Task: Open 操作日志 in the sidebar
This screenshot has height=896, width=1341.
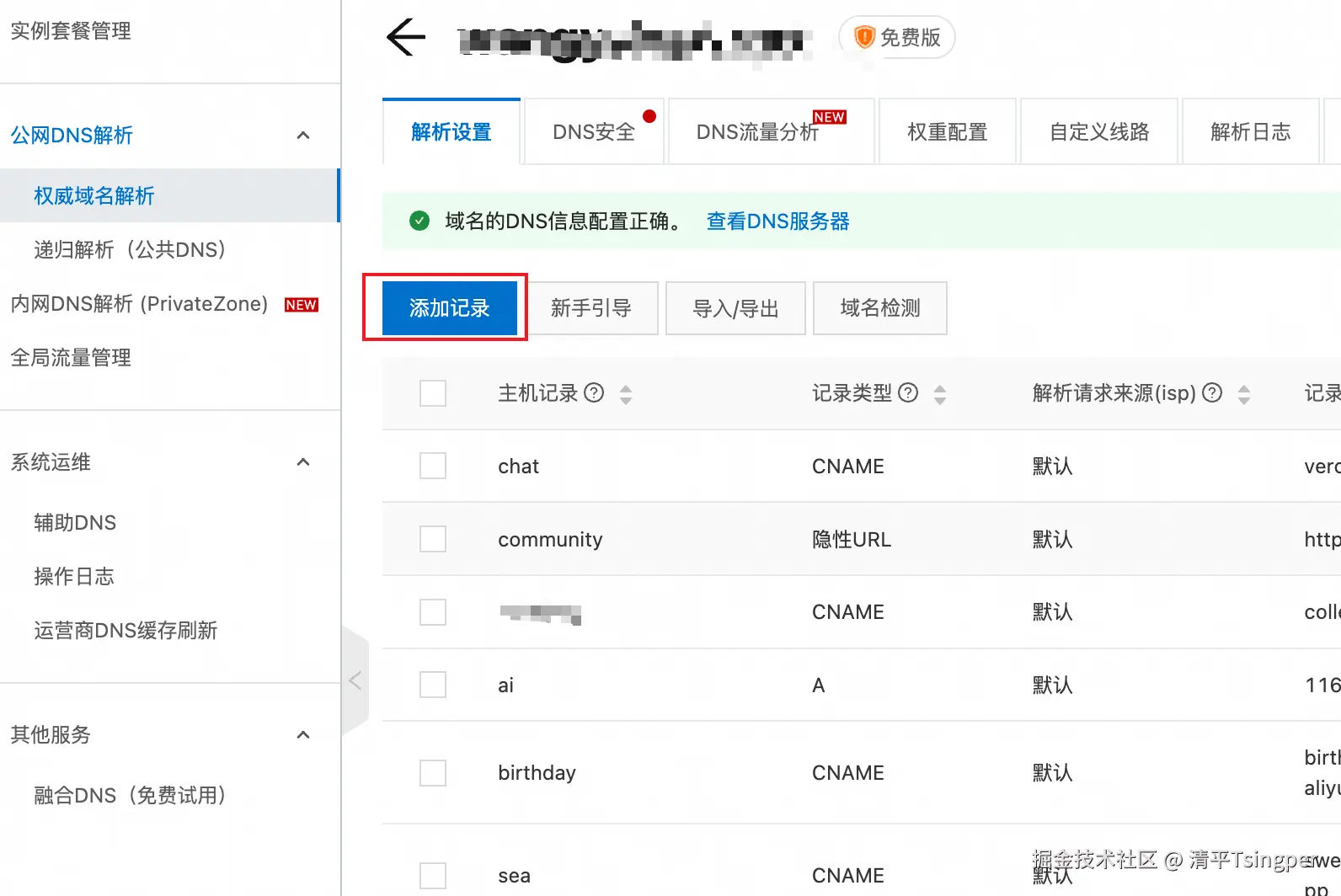Action: pyautogui.click(x=74, y=577)
